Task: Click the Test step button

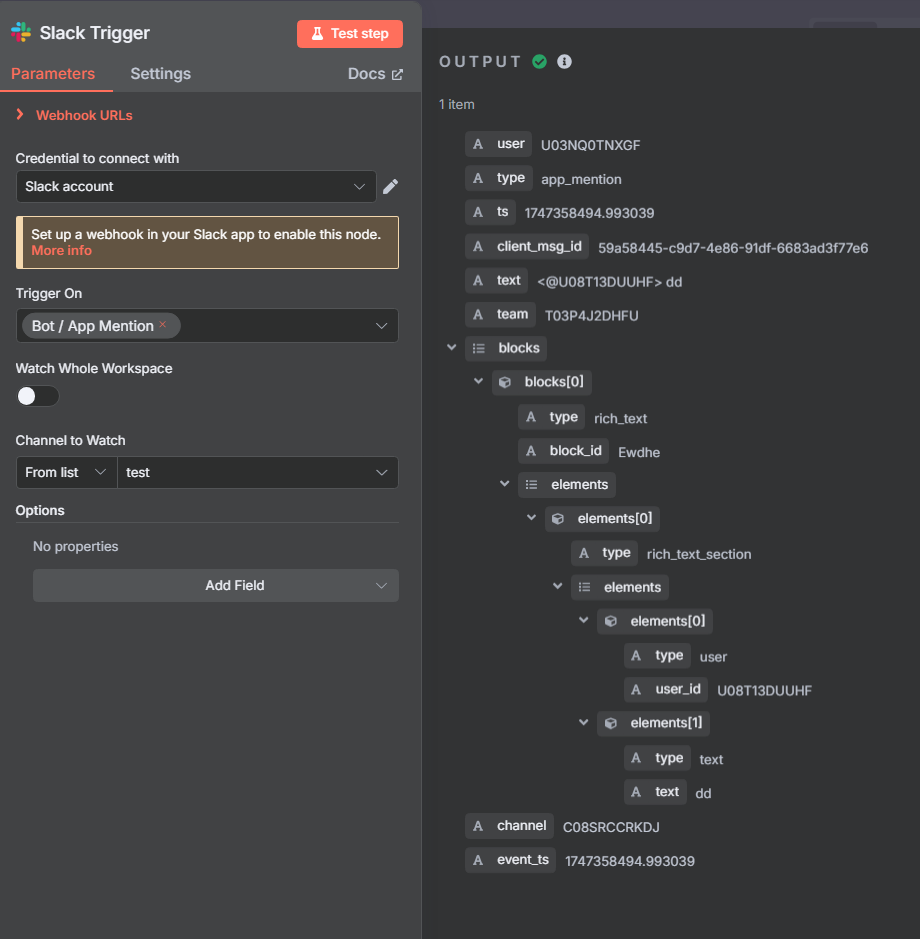Action: click(x=350, y=34)
